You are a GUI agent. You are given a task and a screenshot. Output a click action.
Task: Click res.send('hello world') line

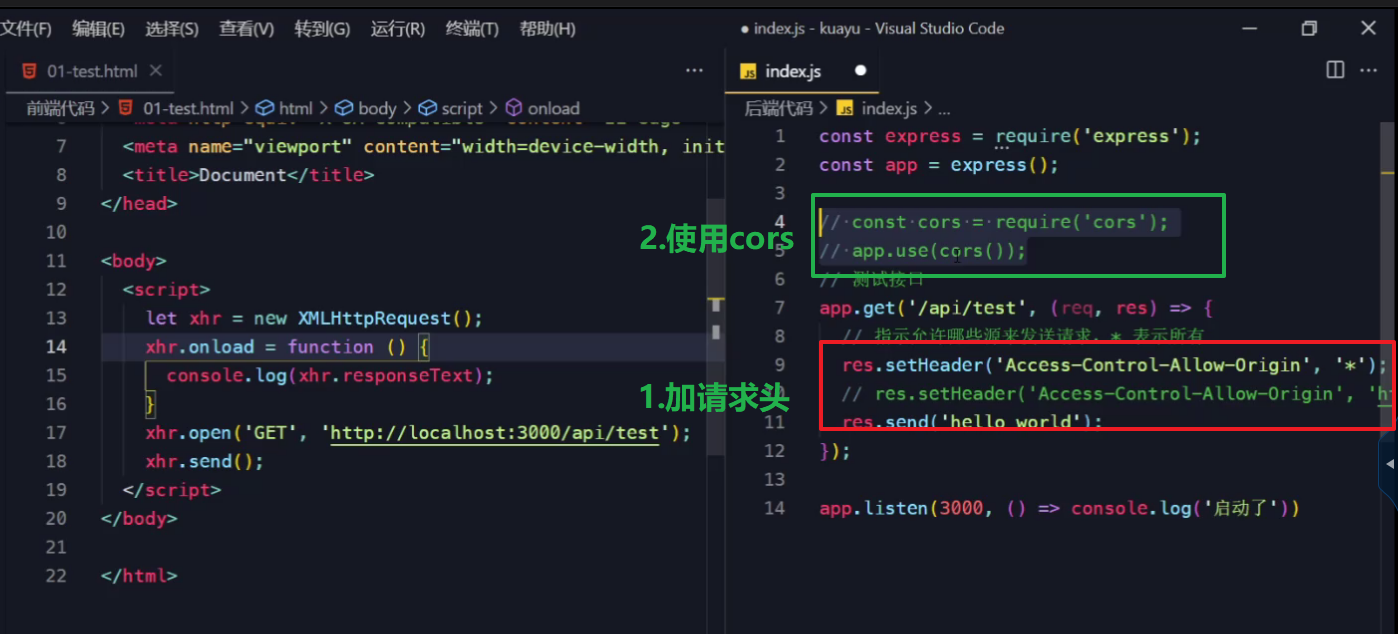[x=972, y=421]
